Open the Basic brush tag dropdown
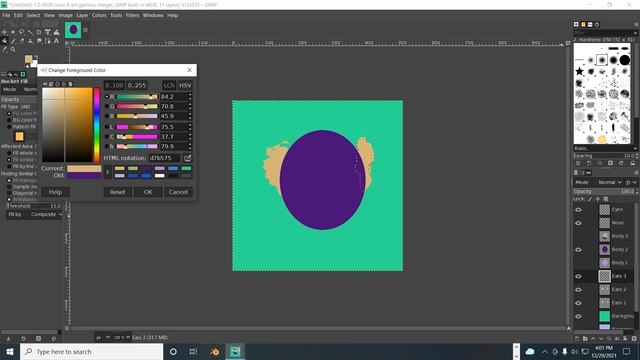This screenshot has height=360, width=640. pyautogui.click(x=605, y=148)
